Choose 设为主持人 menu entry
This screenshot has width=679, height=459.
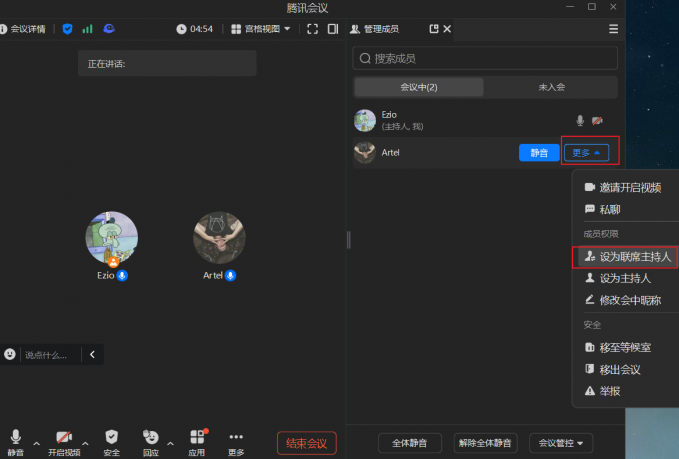(x=625, y=278)
